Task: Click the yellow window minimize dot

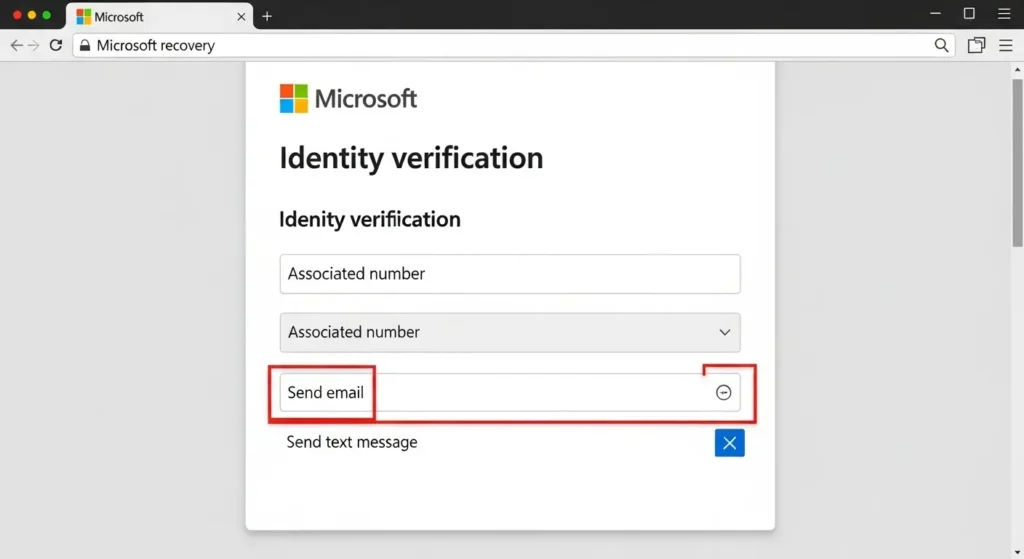Action: click(31, 15)
